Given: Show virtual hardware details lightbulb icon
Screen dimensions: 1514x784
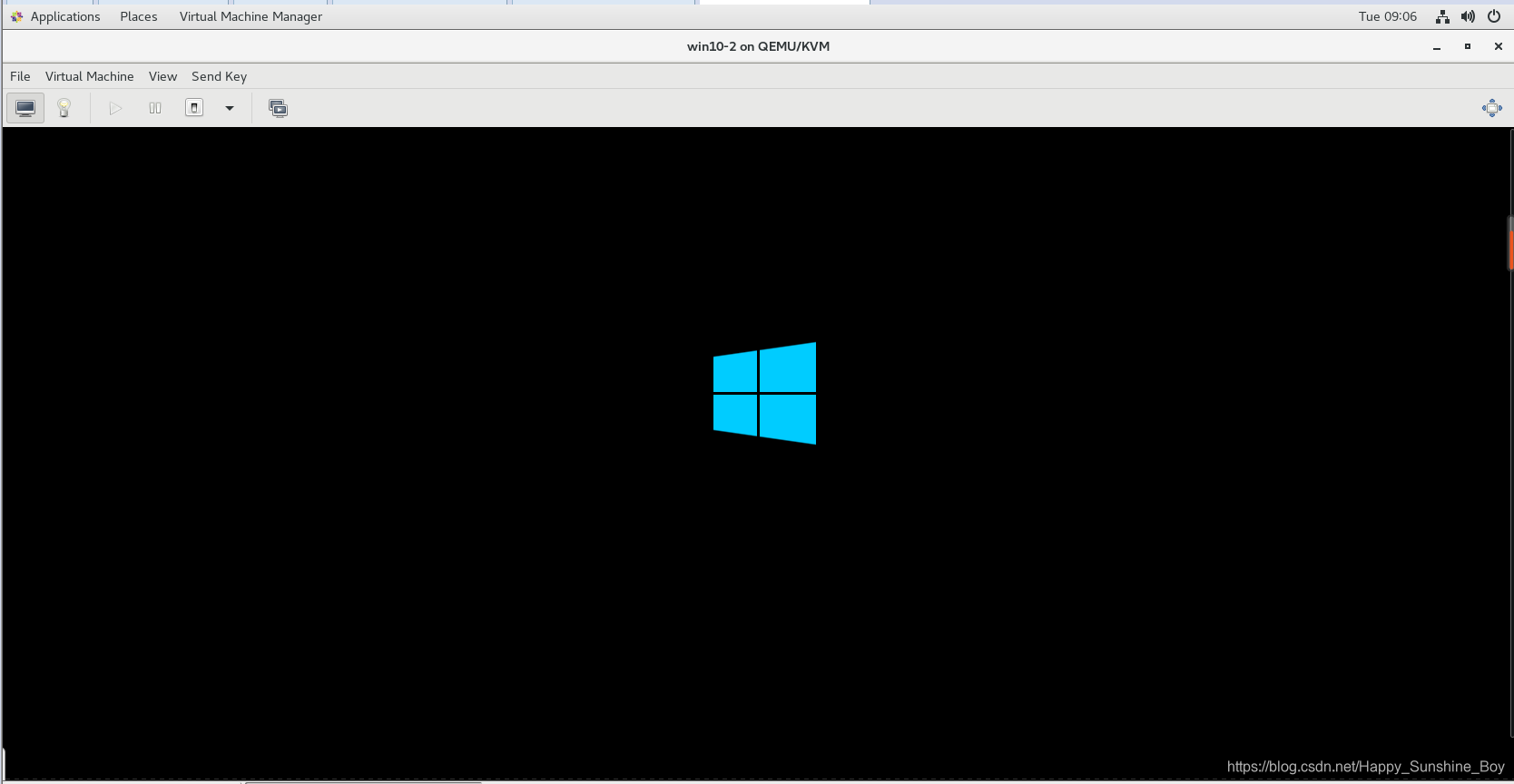Looking at the screenshot, I should point(64,108).
